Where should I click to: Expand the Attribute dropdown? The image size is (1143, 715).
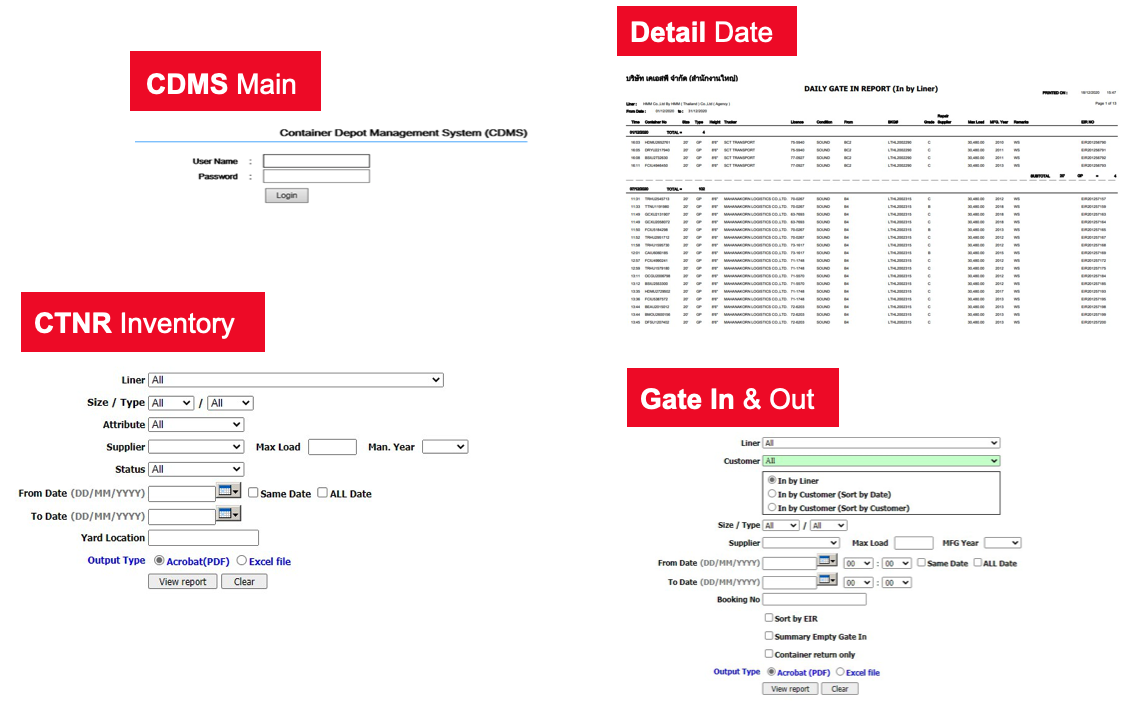(196, 424)
